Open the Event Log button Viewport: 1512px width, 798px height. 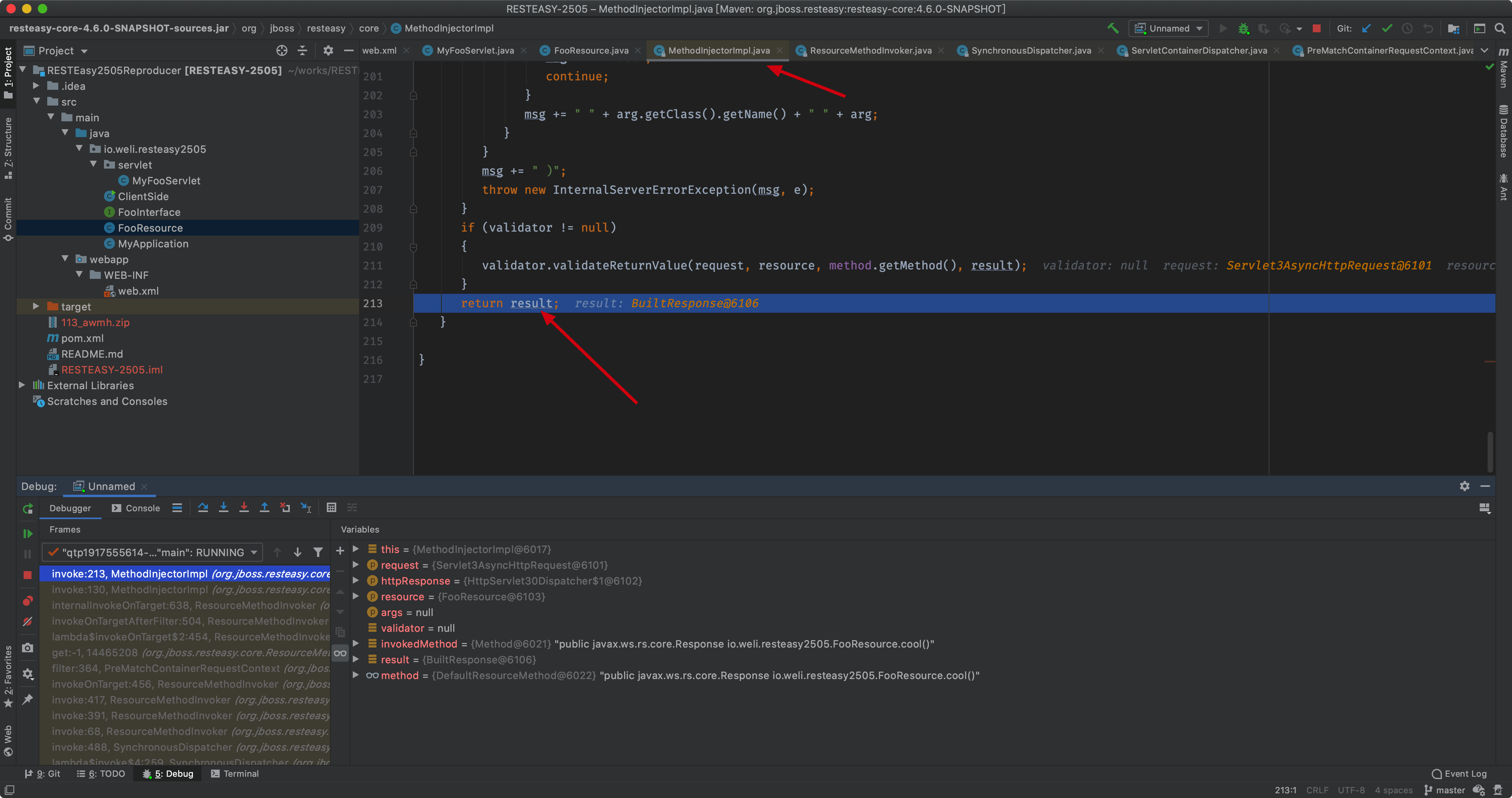pyautogui.click(x=1459, y=773)
